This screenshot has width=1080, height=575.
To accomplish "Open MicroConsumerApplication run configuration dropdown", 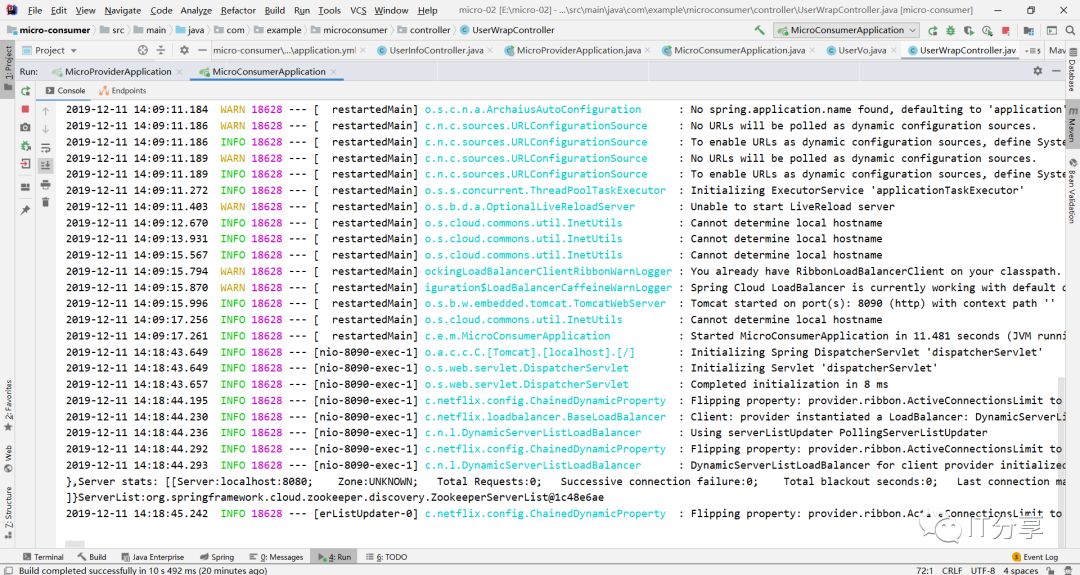I will pyautogui.click(x=847, y=30).
